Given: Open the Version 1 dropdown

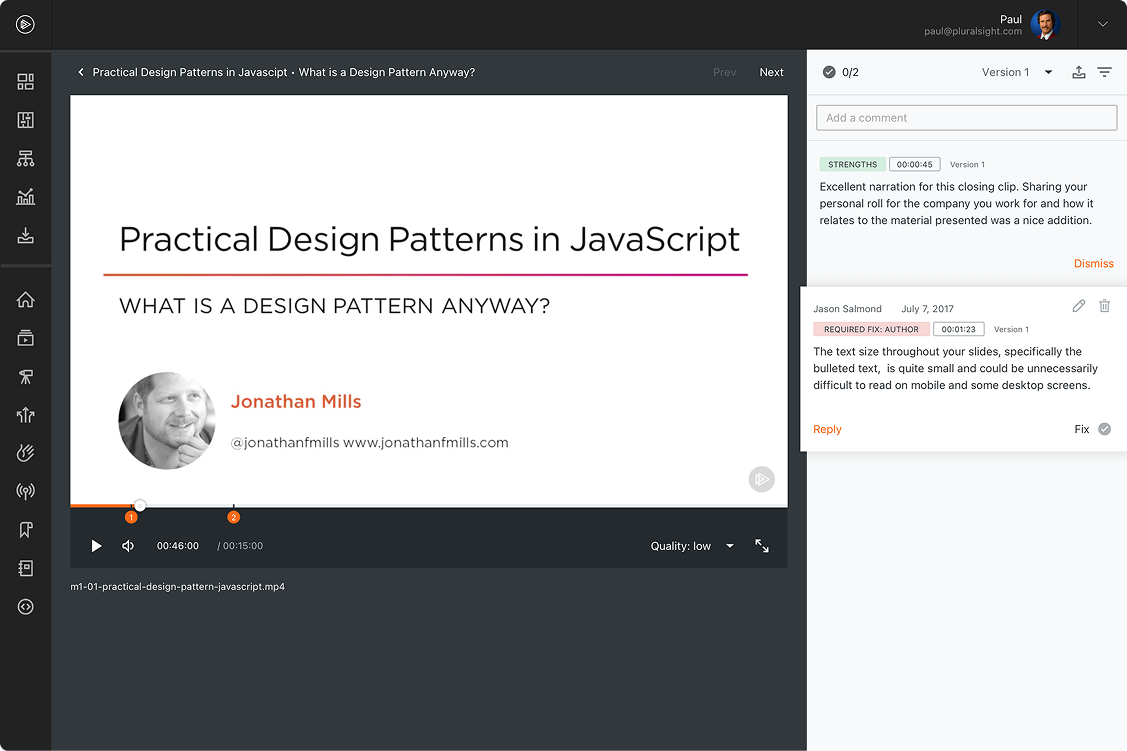Looking at the screenshot, I should 1017,72.
